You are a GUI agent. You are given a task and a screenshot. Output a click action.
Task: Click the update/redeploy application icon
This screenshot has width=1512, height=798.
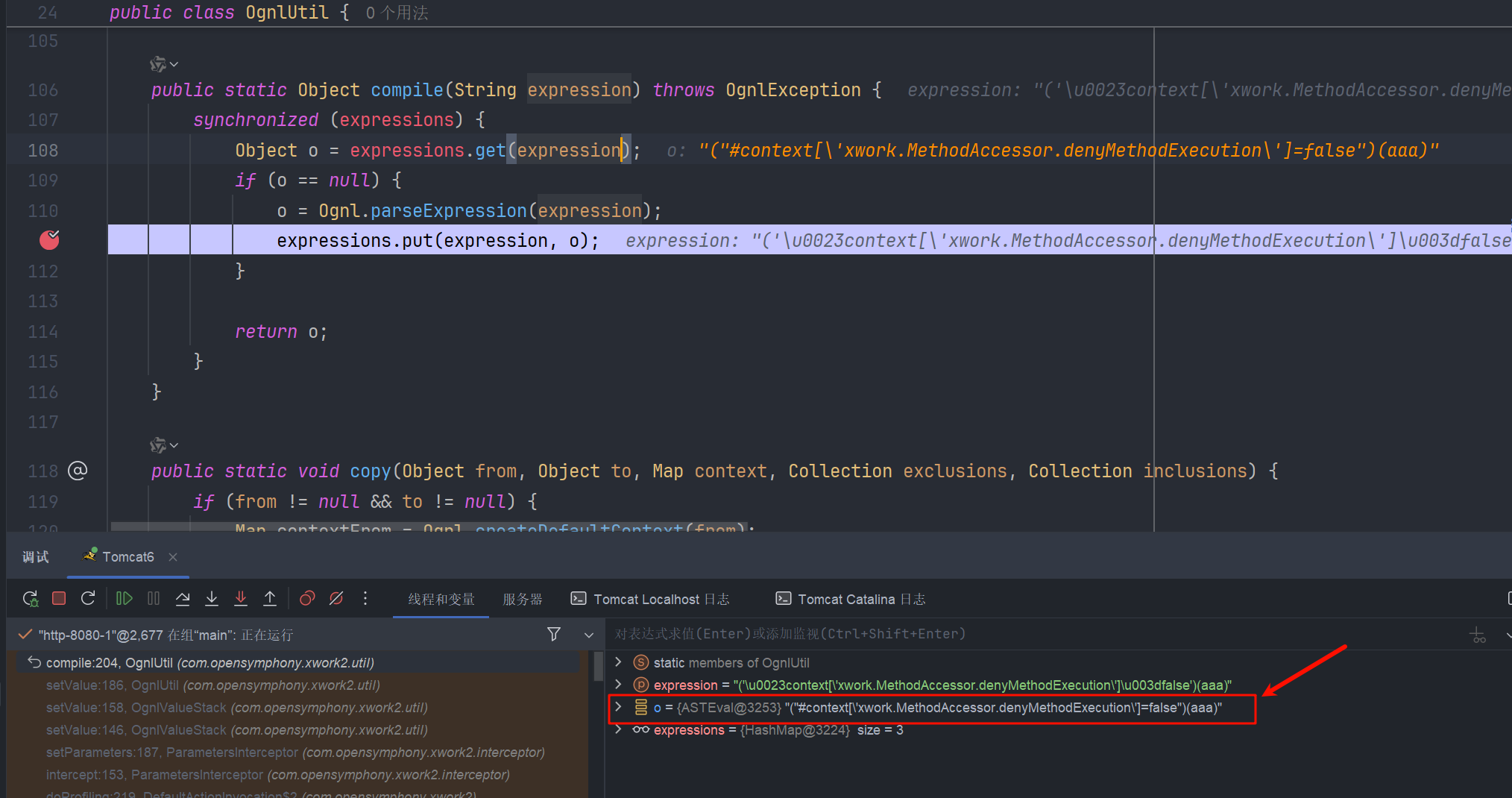pos(88,598)
